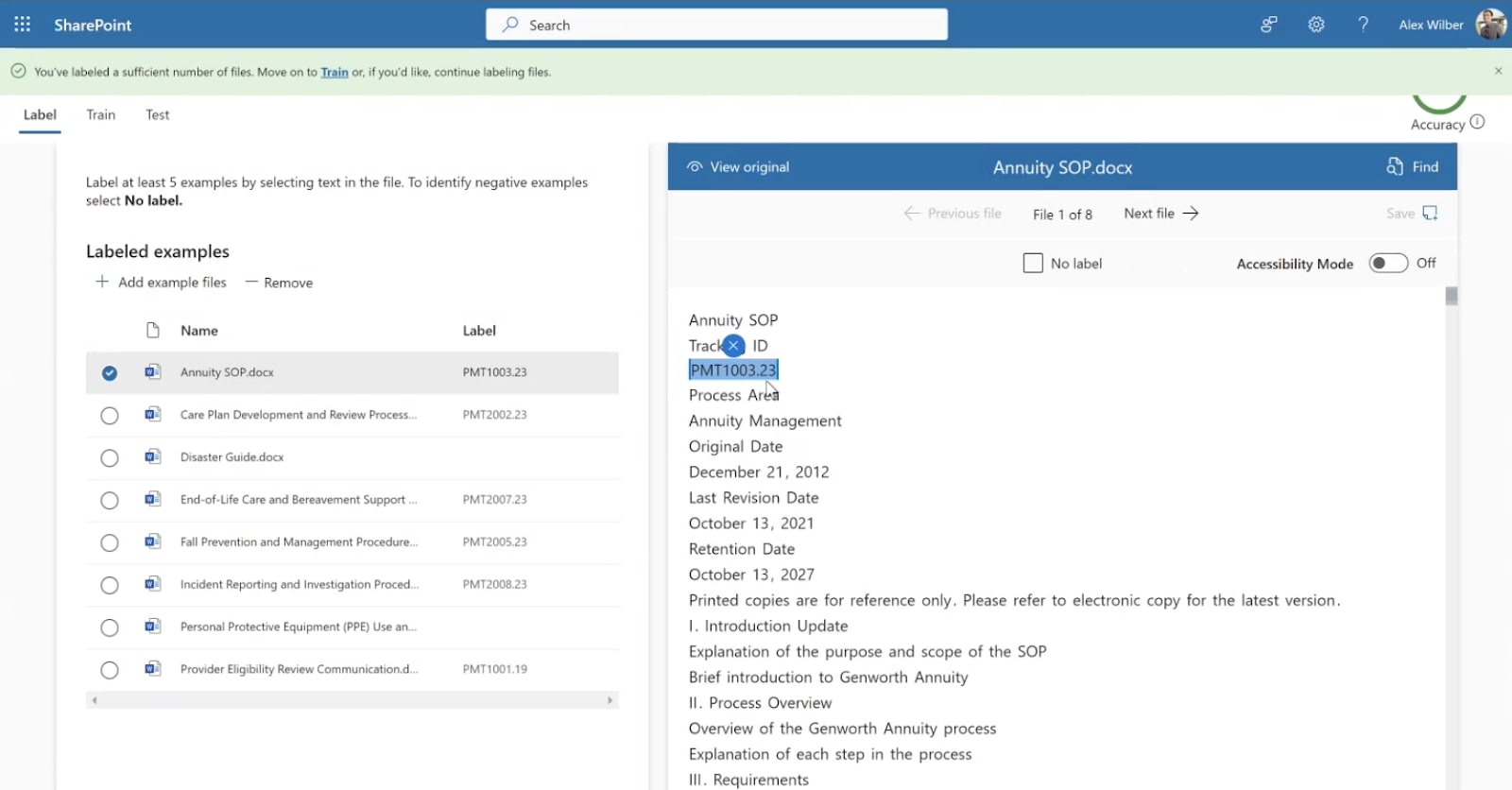Select the Disaster Guide.docx radio button

point(110,458)
